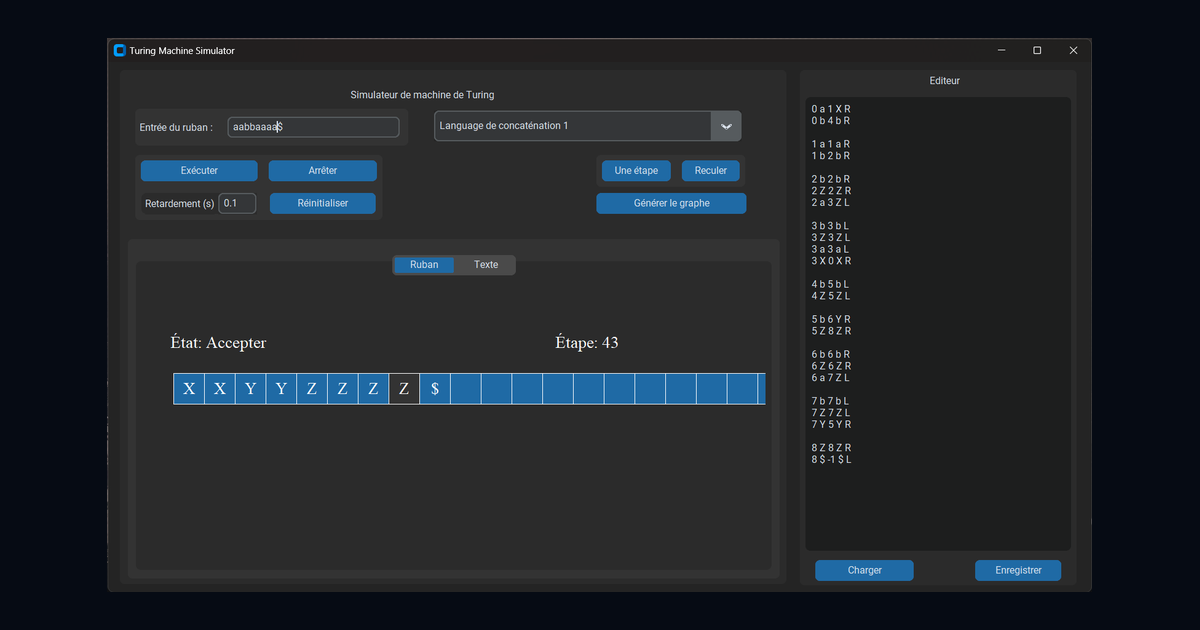The image size is (1200, 630).
Task: Click editor line '6 a 7 Z L'
Action: coord(831,378)
